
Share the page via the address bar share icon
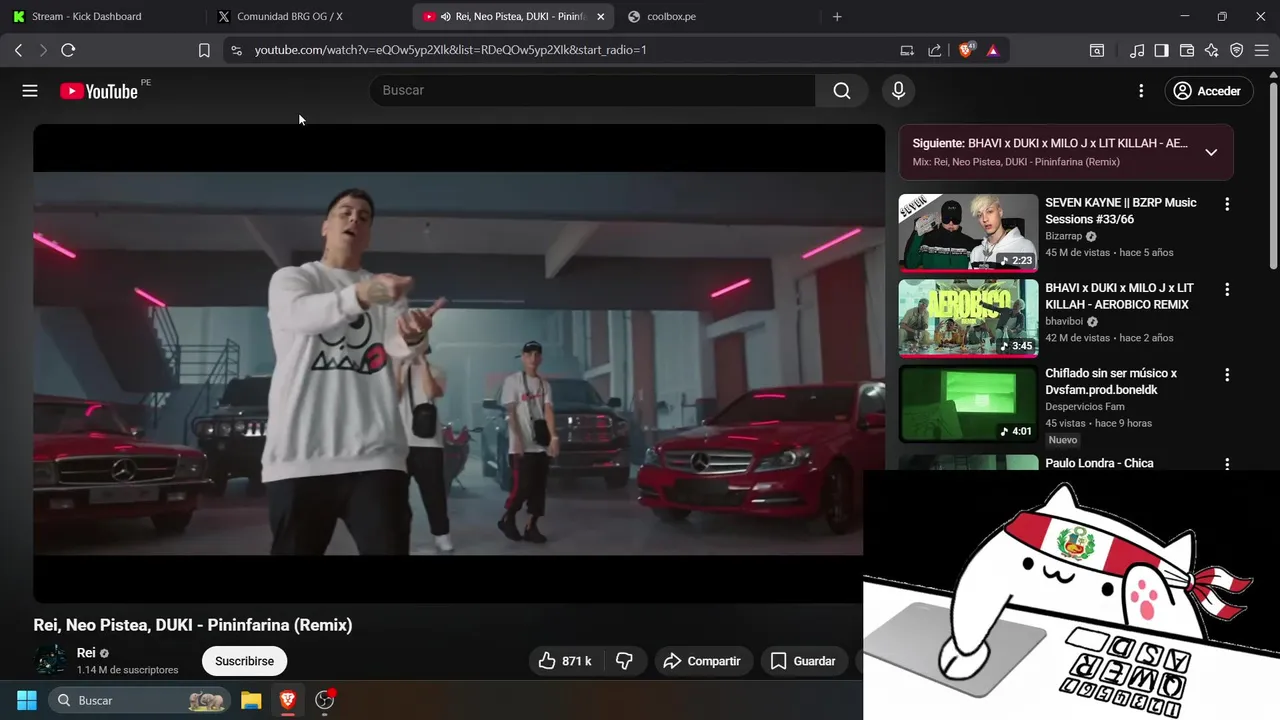pos(934,50)
